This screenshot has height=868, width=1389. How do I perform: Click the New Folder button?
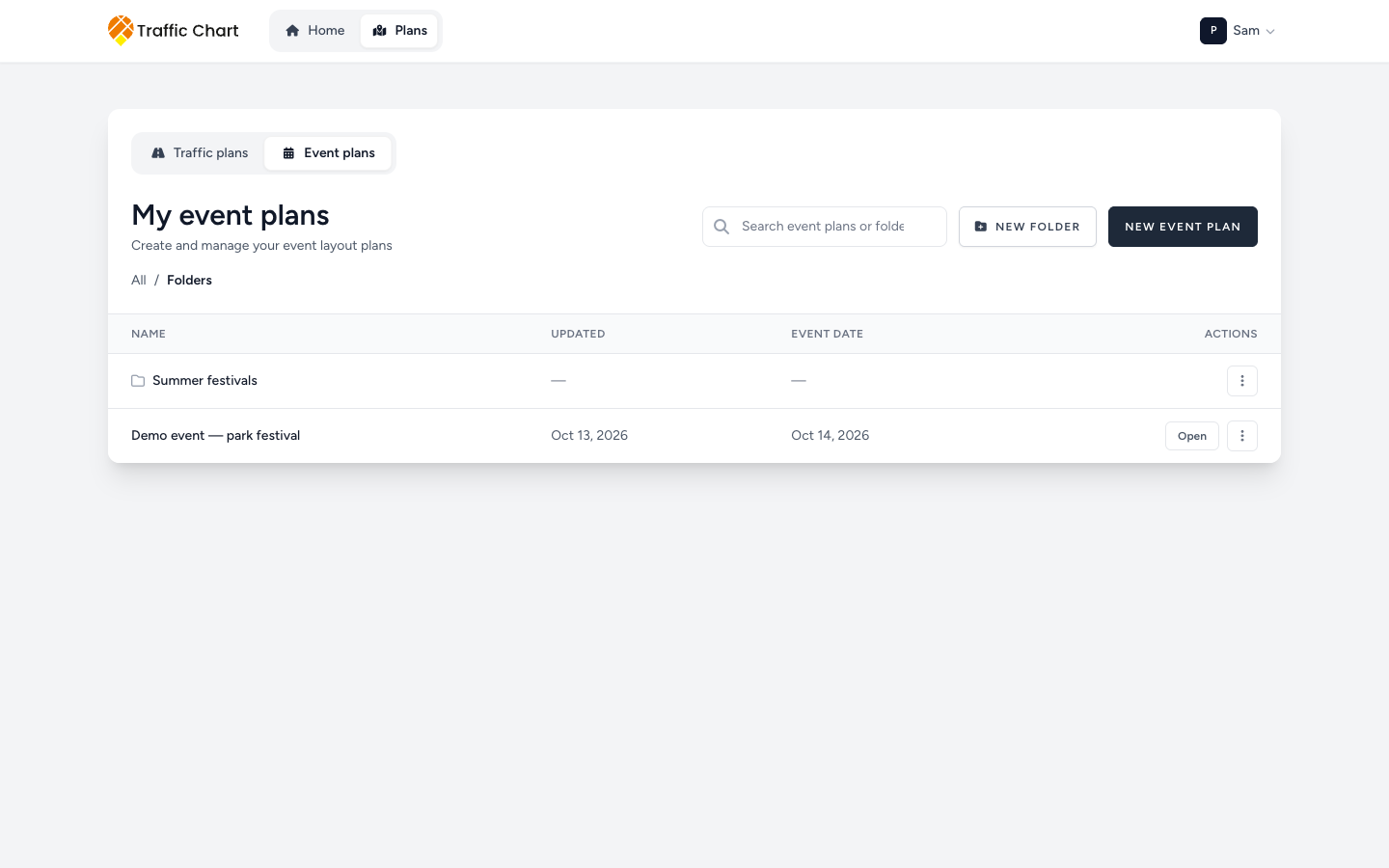pyautogui.click(x=1027, y=227)
